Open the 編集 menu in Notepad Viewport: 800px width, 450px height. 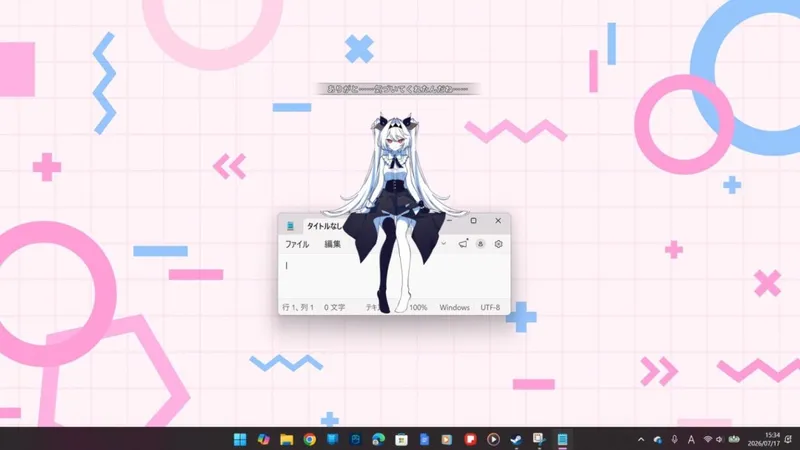pyautogui.click(x=332, y=244)
